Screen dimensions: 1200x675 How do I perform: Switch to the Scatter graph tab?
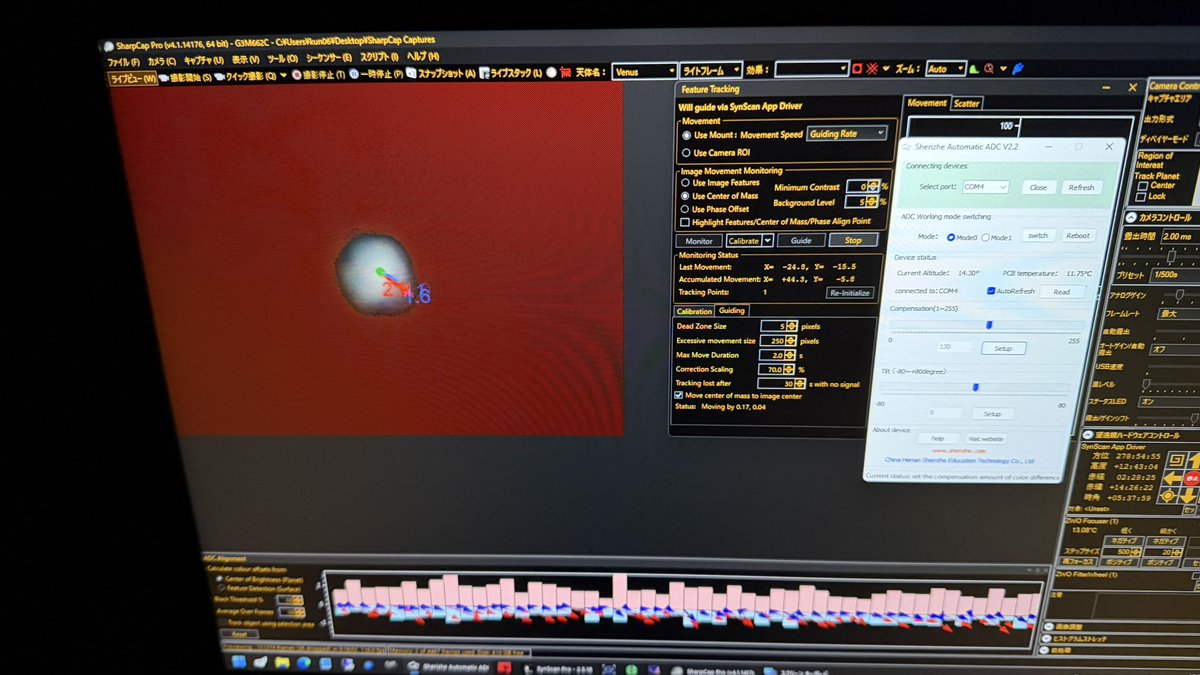[966, 103]
